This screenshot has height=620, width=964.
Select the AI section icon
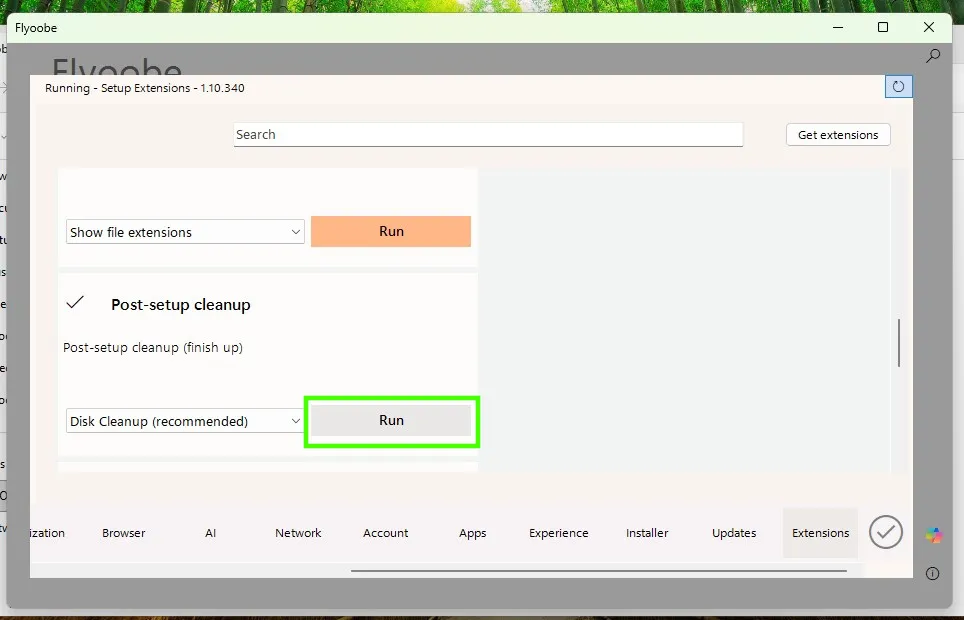[x=210, y=533]
